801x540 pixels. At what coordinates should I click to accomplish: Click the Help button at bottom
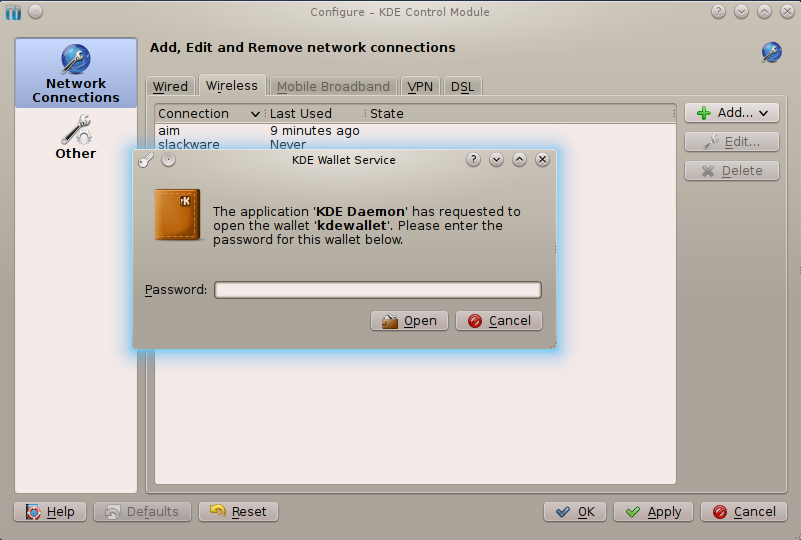coord(50,511)
